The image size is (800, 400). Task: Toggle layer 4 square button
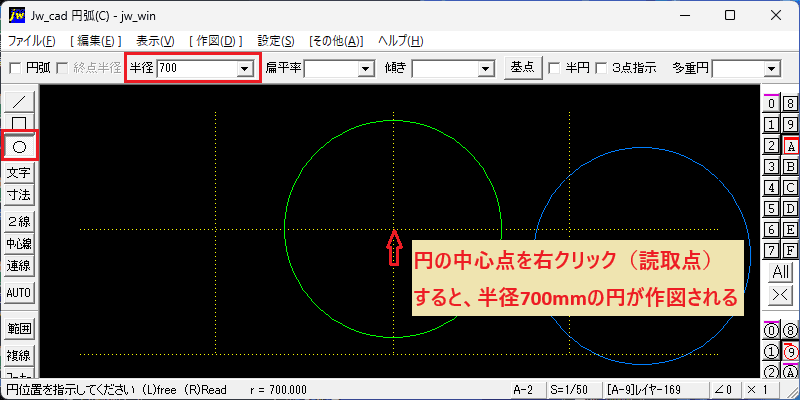click(771, 188)
